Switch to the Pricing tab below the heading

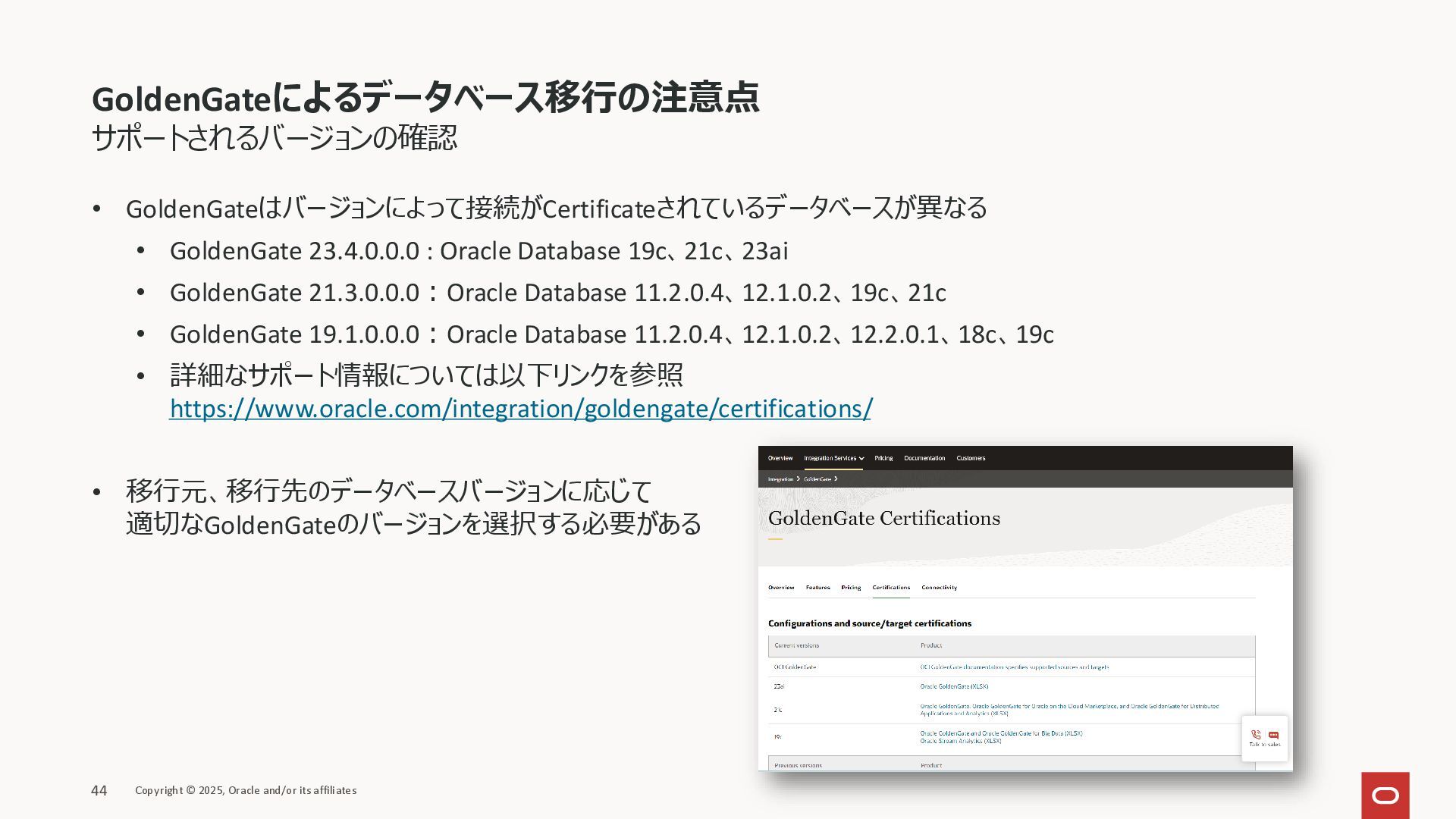pyautogui.click(x=851, y=588)
